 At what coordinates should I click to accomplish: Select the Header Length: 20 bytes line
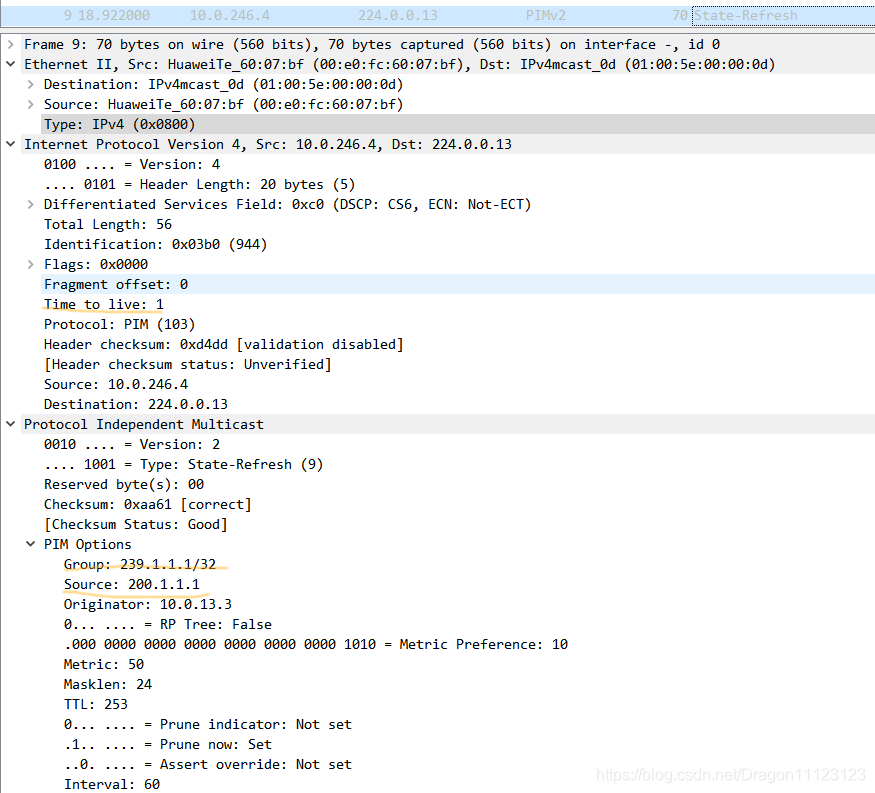[x=199, y=184]
